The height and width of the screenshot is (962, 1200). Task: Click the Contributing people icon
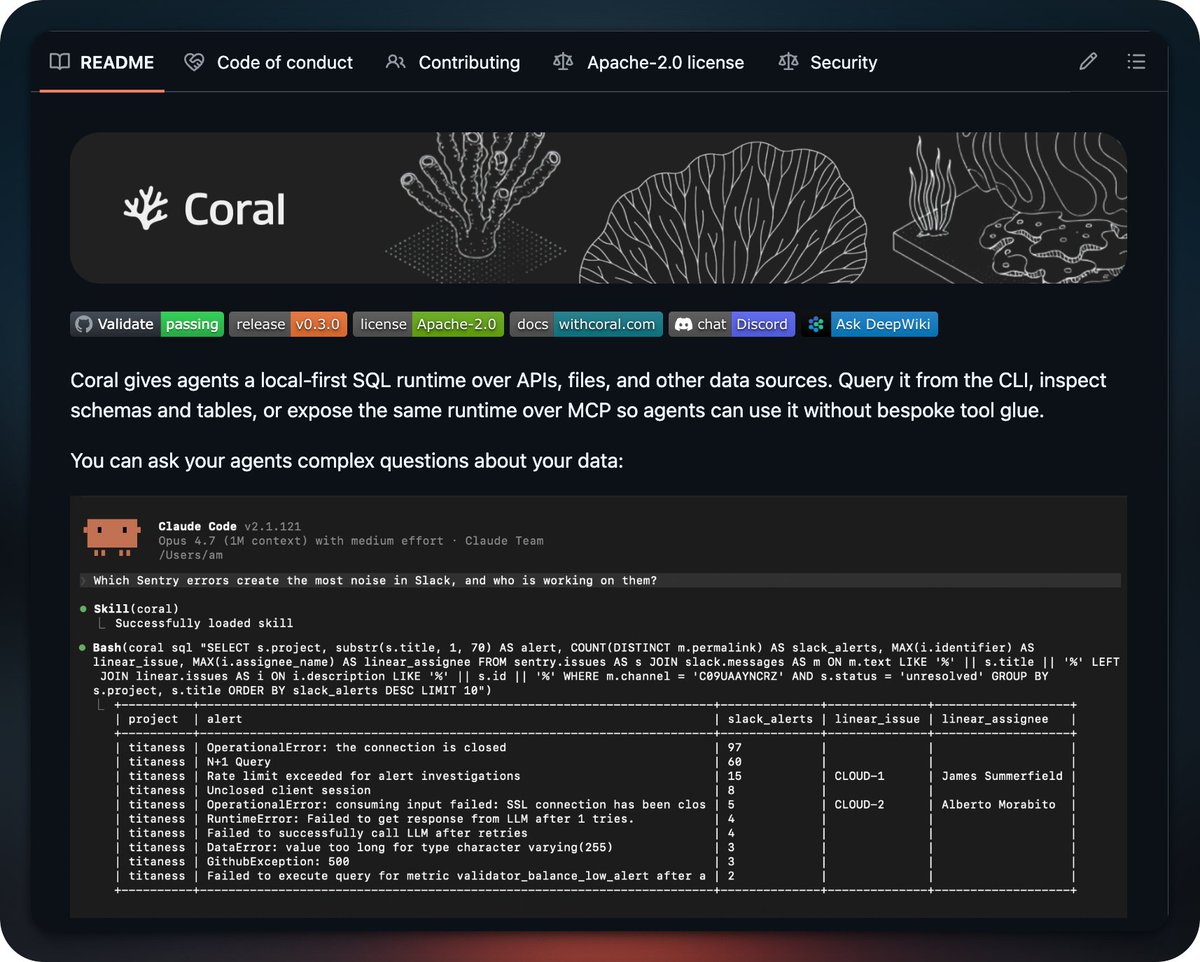pyautogui.click(x=395, y=62)
